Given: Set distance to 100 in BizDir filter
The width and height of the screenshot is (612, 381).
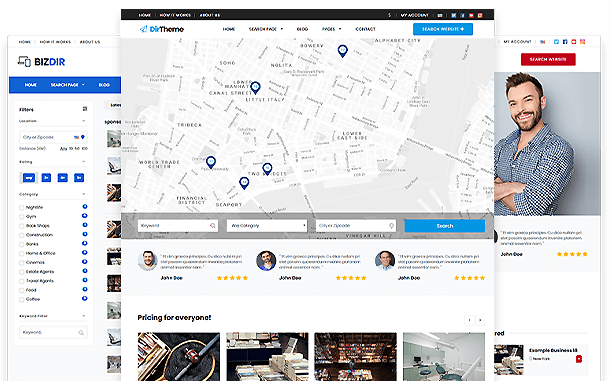Looking at the screenshot, I should click(85, 149).
